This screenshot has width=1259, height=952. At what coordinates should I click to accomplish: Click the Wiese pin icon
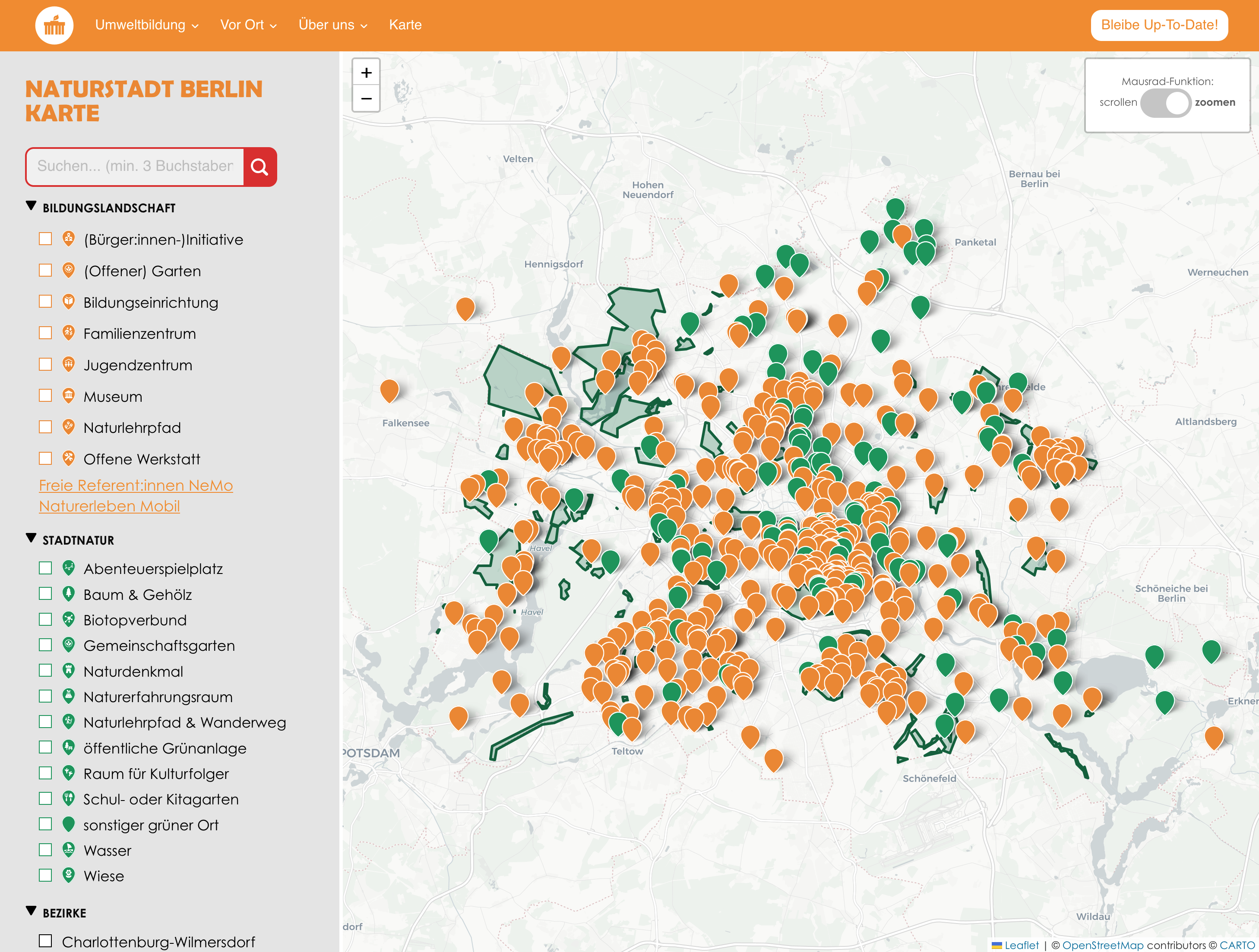(68, 875)
